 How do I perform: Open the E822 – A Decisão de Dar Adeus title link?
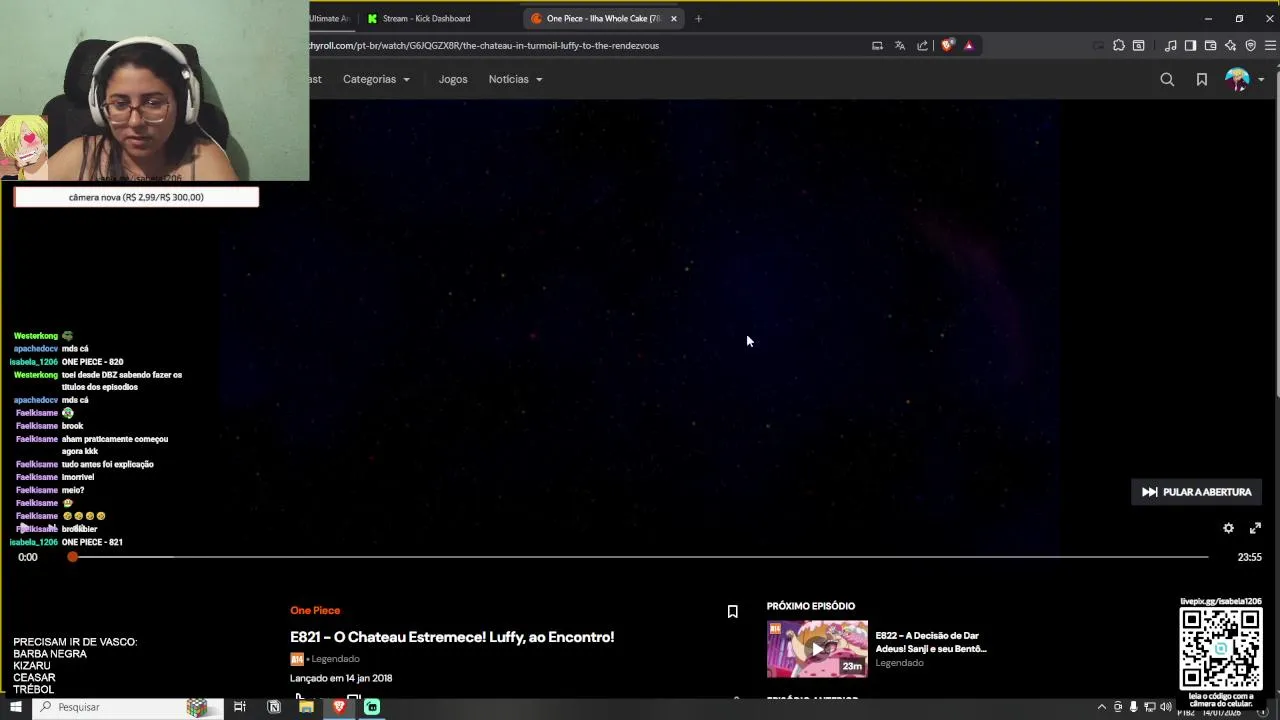931,642
